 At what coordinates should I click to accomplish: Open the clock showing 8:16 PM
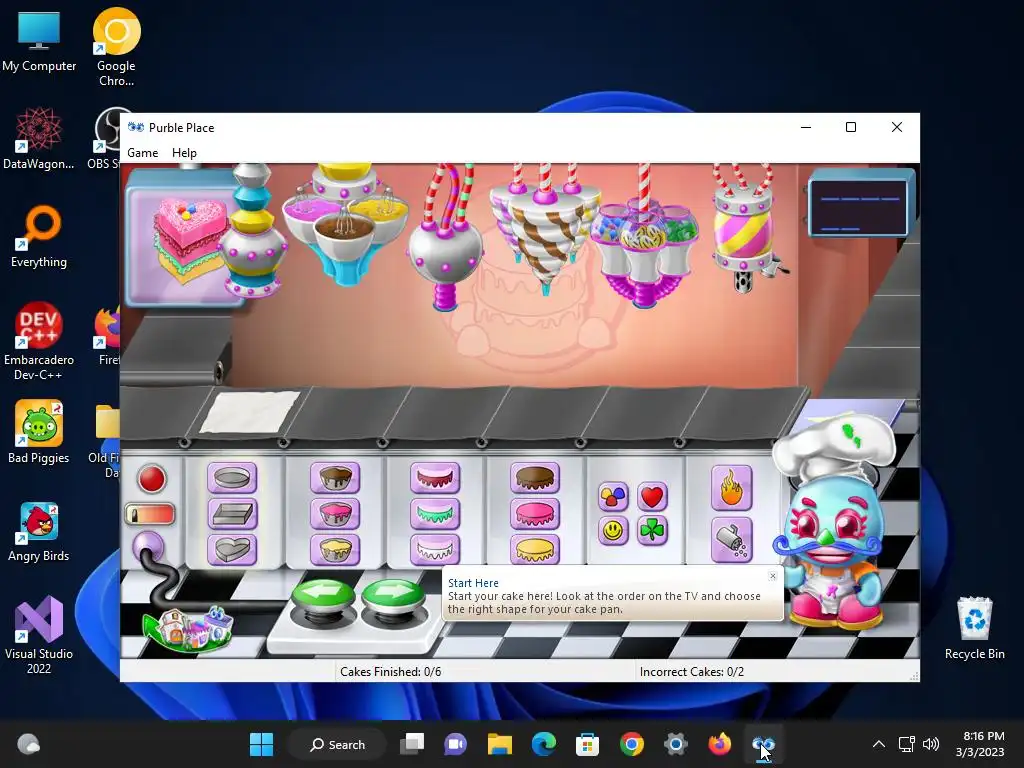(982, 744)
